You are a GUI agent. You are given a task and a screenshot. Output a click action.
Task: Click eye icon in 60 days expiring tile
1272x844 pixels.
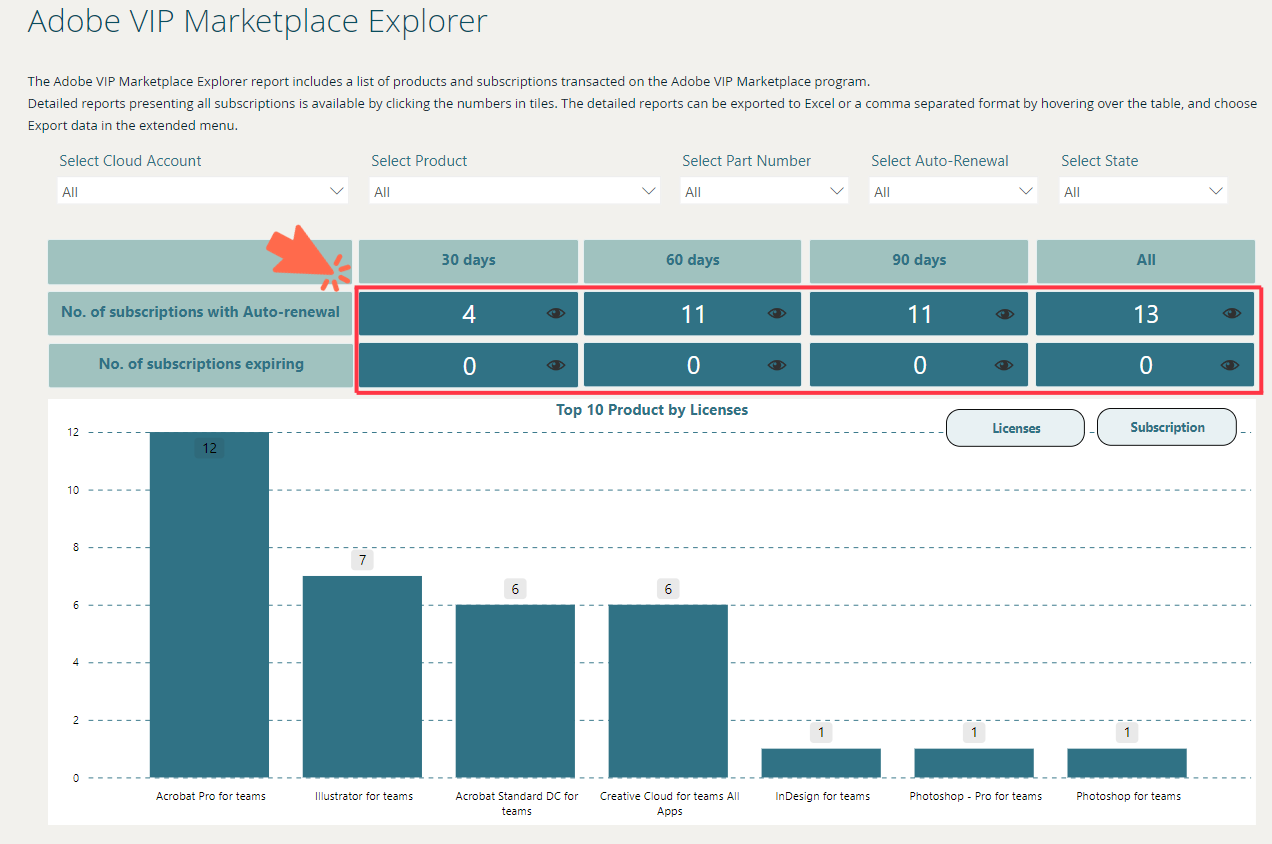(x=777, y=365)
